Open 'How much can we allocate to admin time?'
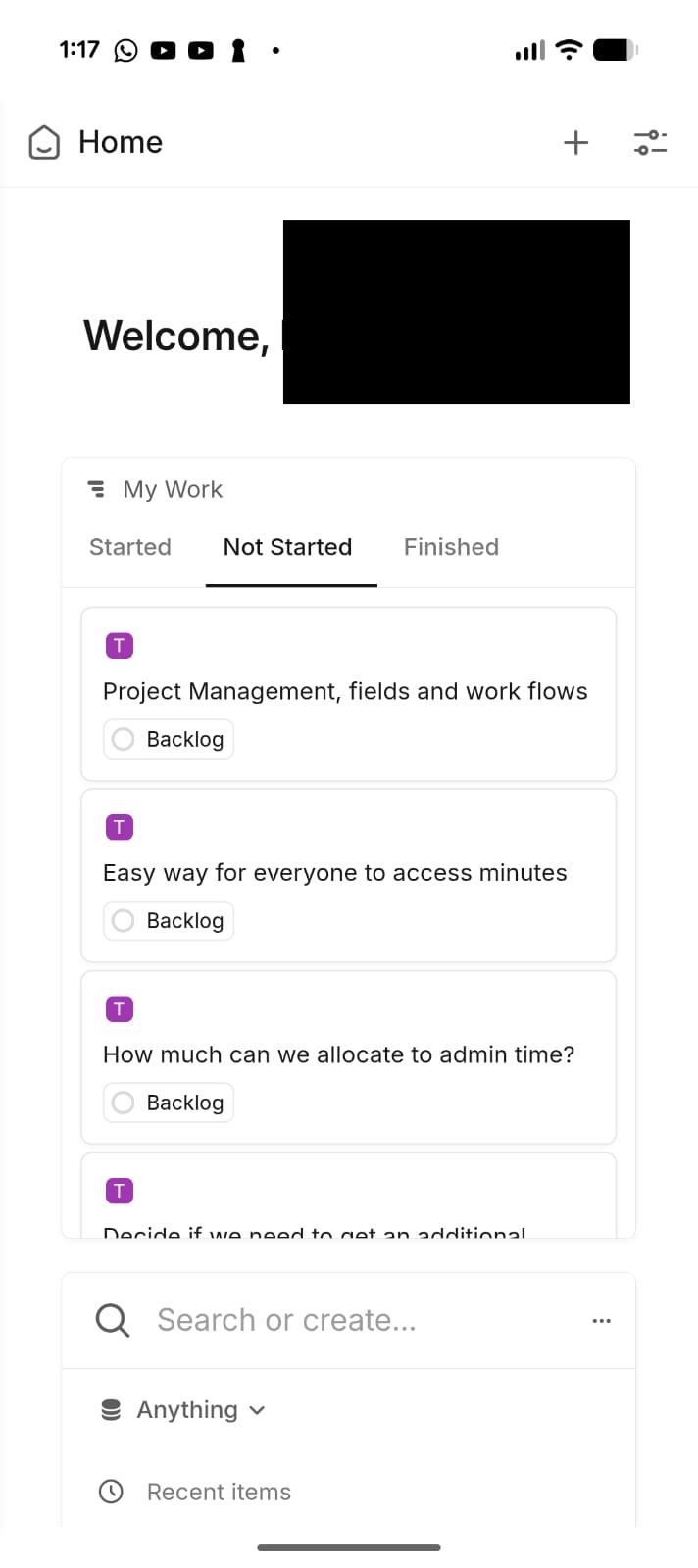The width and height of the screenshot is (698, 1568). [339, 1054]
